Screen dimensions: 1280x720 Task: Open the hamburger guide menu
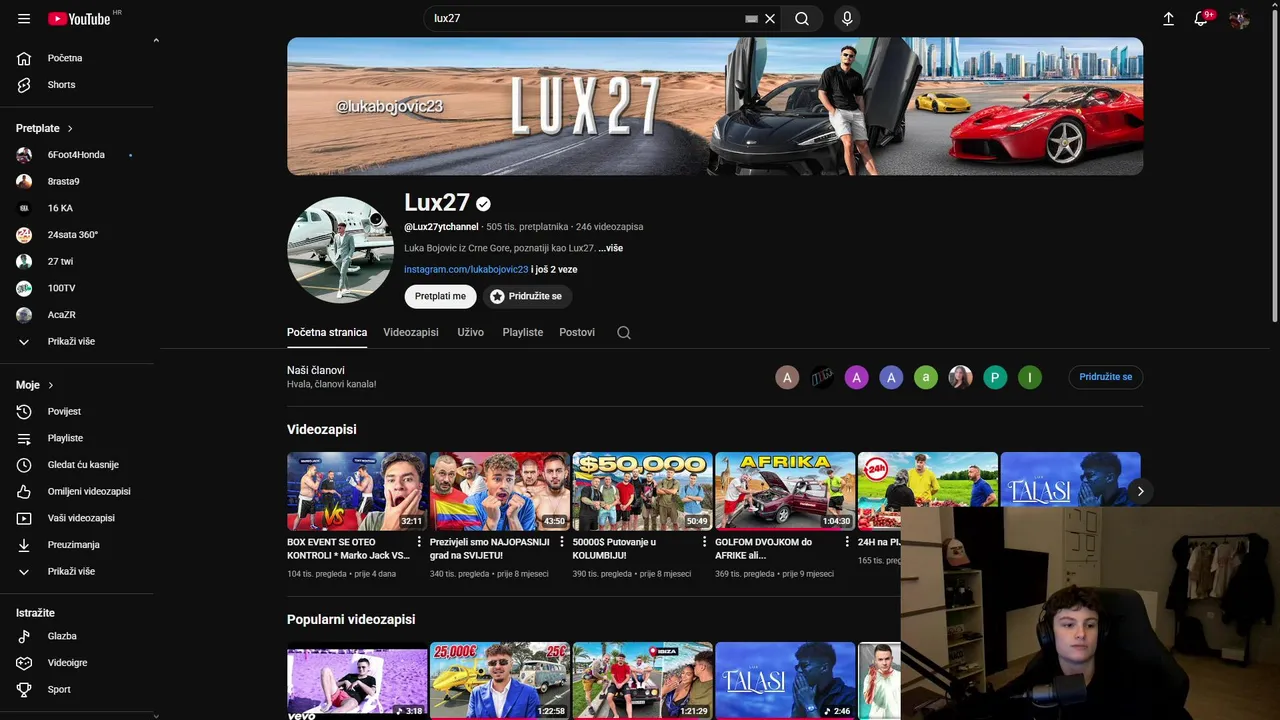[x=24, y=19]
